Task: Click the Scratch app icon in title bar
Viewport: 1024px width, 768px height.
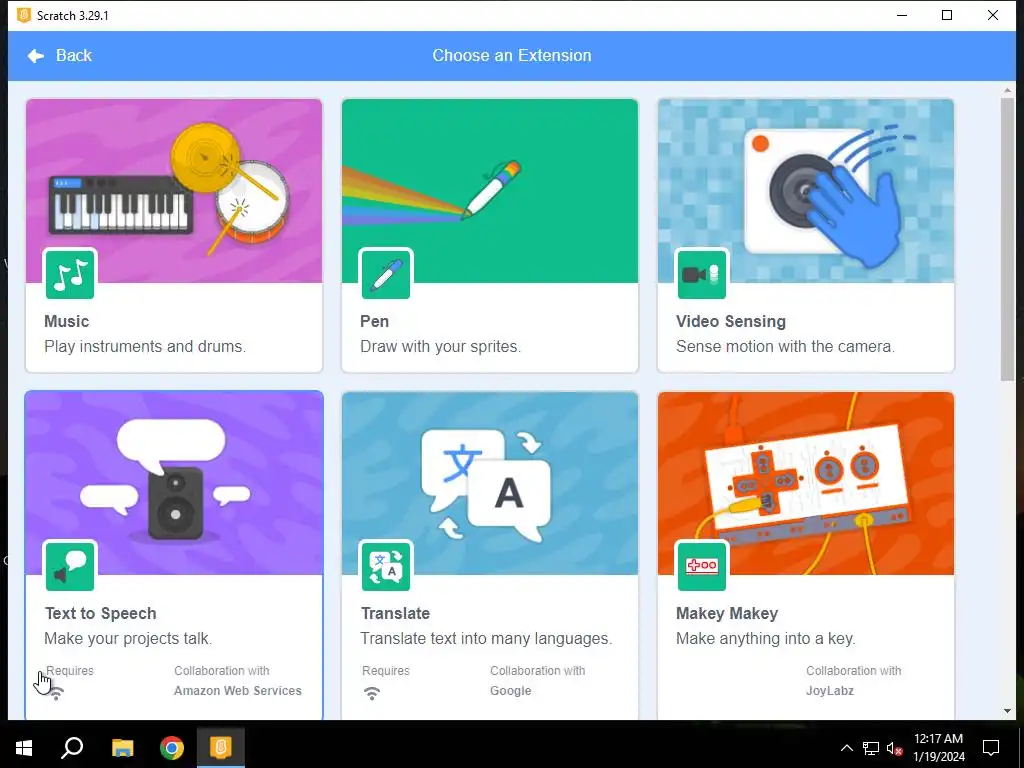Action: click(24, 15)
